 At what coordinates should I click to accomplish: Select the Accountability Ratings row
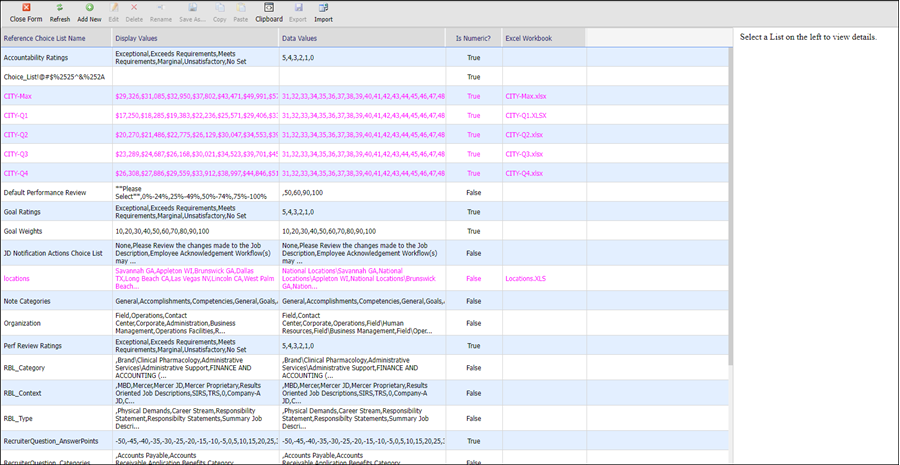click(35, 58)
